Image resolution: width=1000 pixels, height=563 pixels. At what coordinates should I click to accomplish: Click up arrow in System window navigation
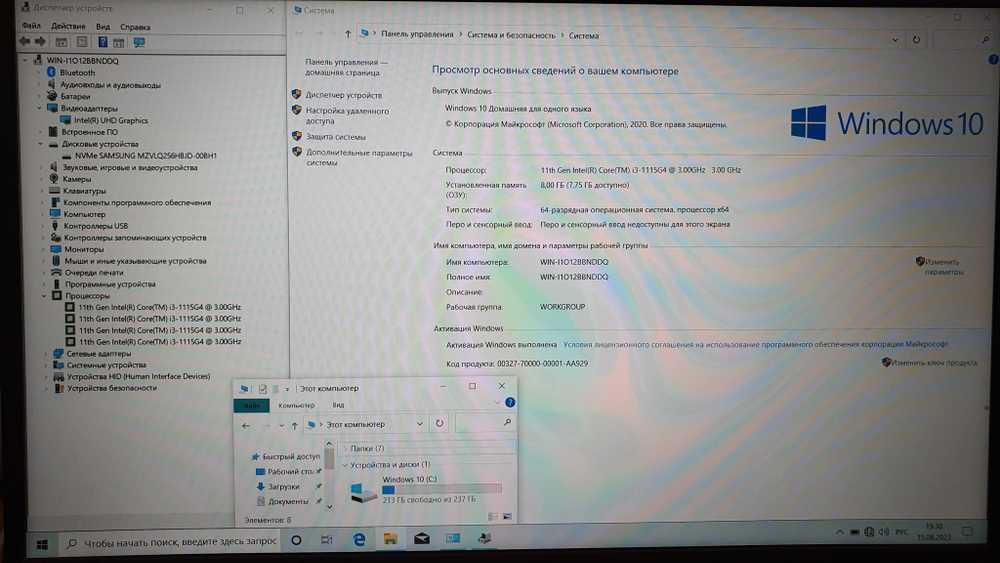[x=348, y=34]
